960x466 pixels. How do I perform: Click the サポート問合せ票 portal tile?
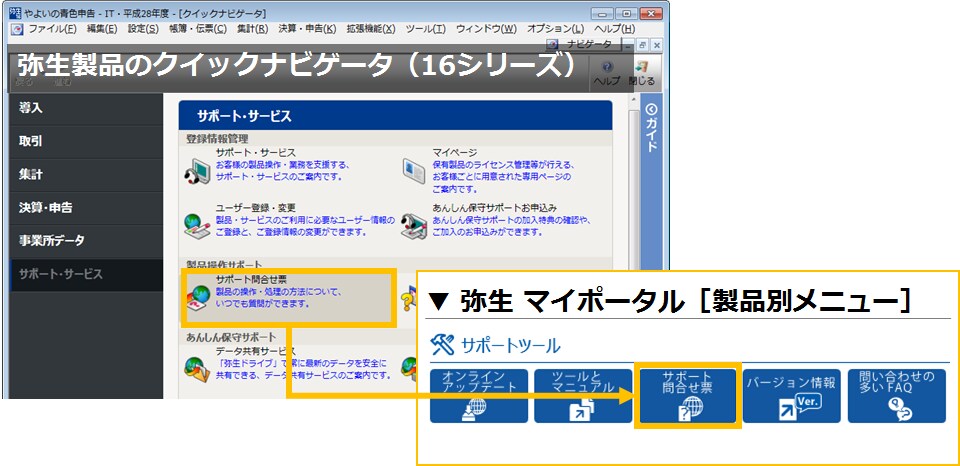point(688,396)
